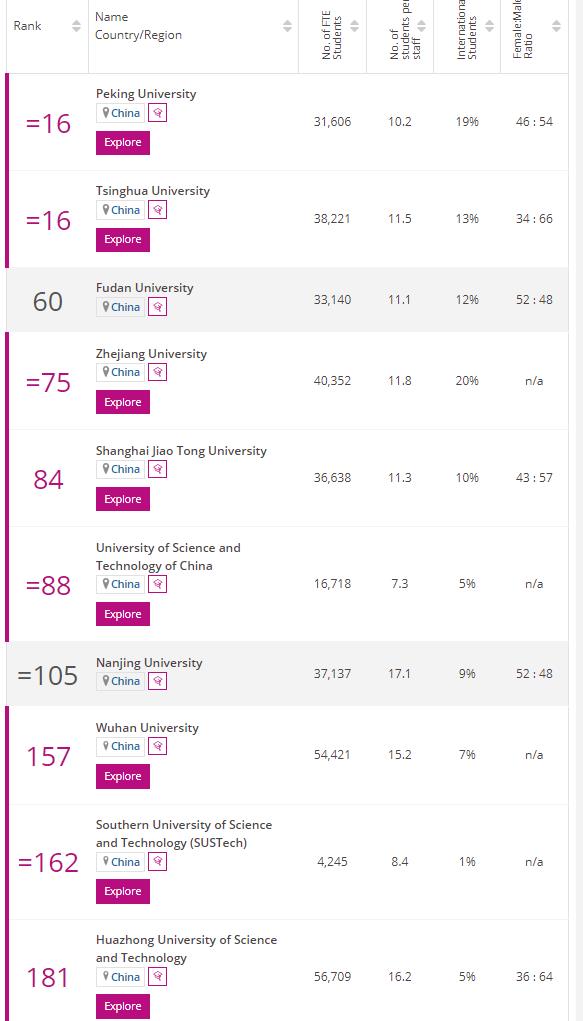Screen dimensions: 583x1021
Task: Sort by Female:Male Ratio column
Action: (x=556, y=26)
